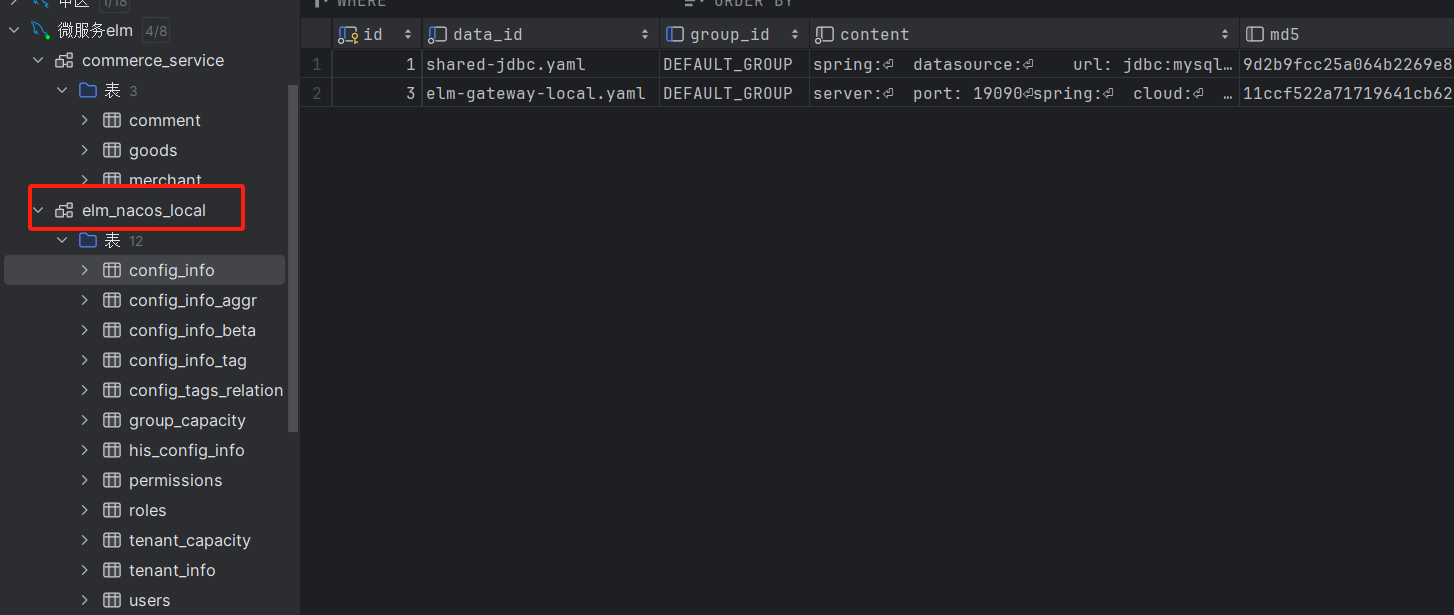Image resolution: width=1454 pixels, height=615 pixels.
Task: Toggle sort arrows on data_id column
Action: click(645, 34)
